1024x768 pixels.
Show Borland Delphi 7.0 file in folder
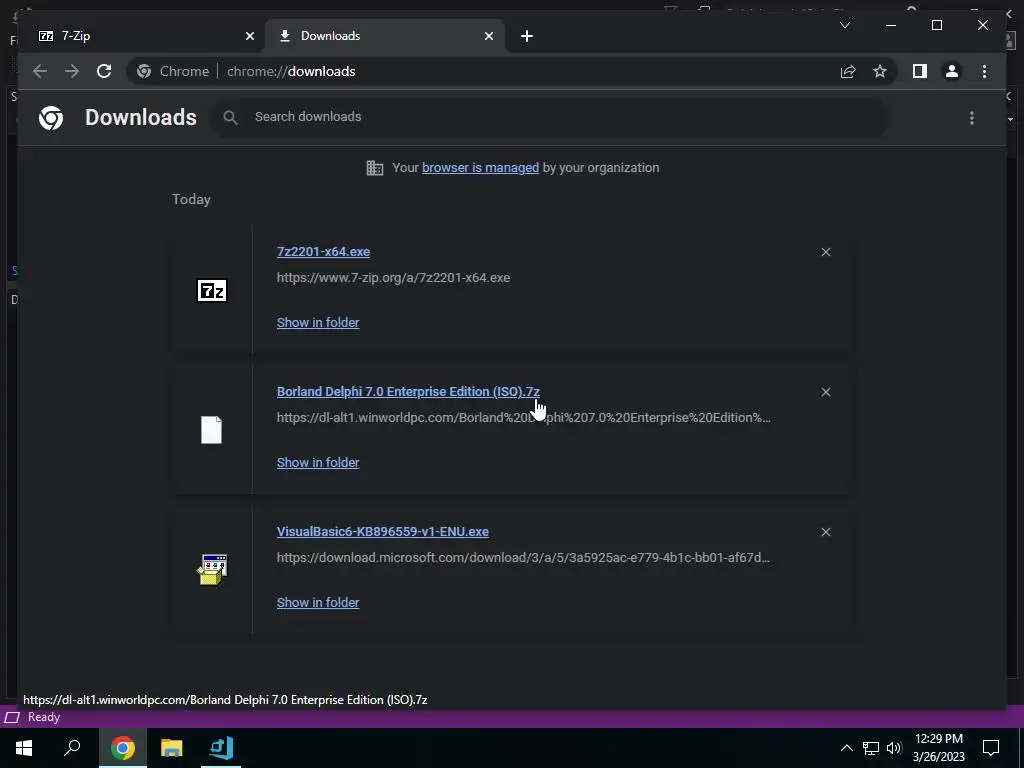pyautogui.click(x=318, y=462)
